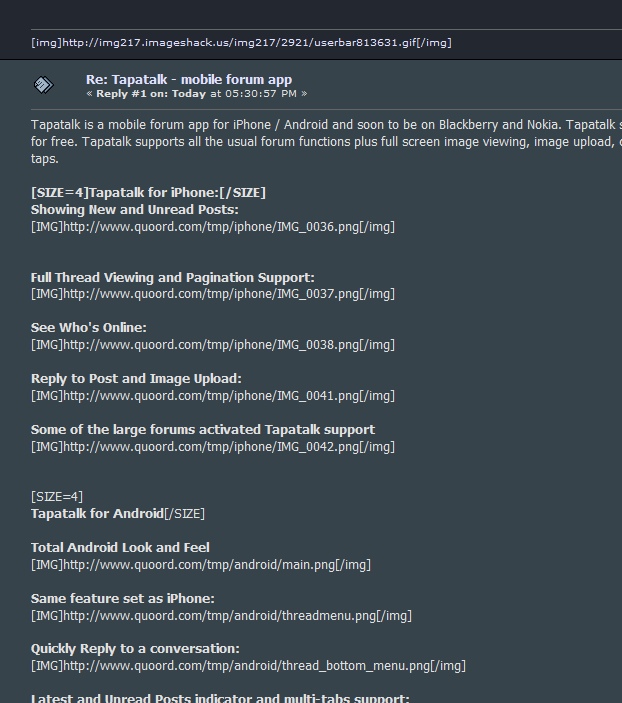Click the IMG_0037.png image URL
The height and width of the screenshot is (703, 622).
pos(213,294)
